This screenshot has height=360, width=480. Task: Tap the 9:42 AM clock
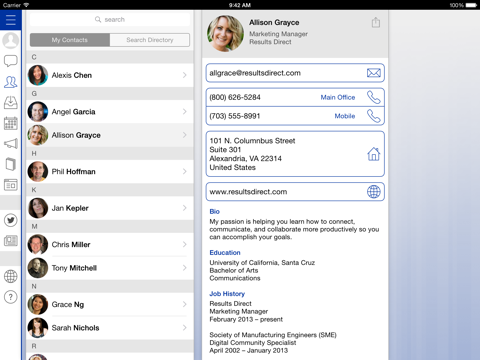coord(240,5)
